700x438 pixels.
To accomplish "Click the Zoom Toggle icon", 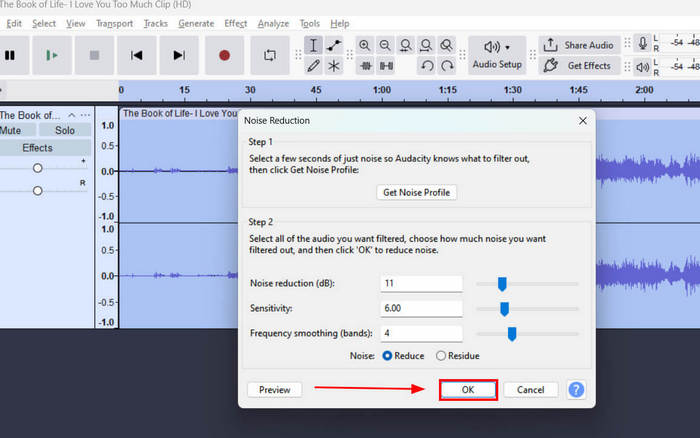I will pyautogui.click(x=446, y=45).
